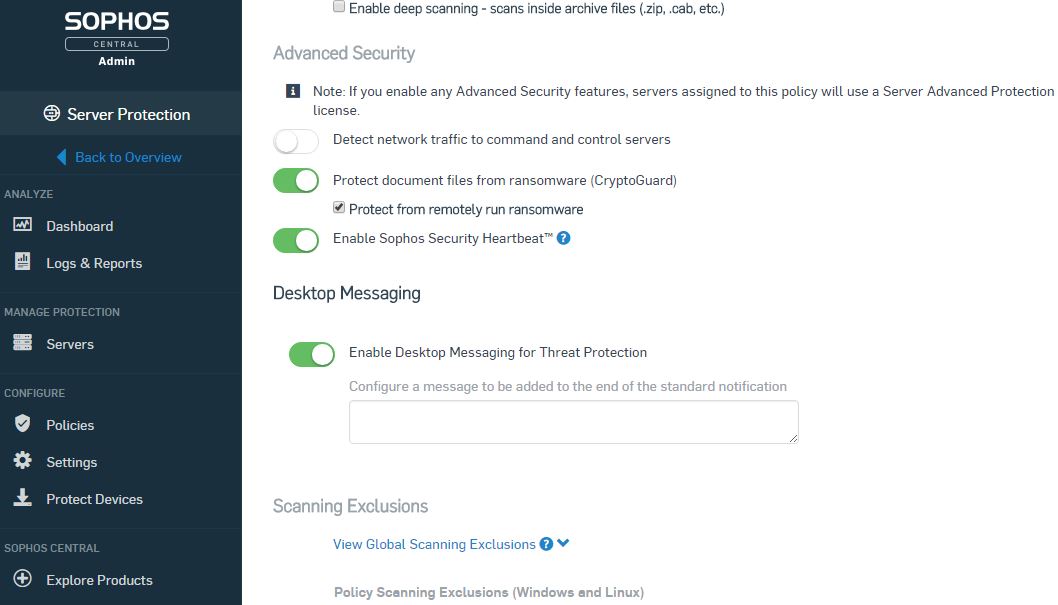The width and height of the screenshot is (1058, 605).
Task: Click the Settings gear icon
Action: pos(22,461)
